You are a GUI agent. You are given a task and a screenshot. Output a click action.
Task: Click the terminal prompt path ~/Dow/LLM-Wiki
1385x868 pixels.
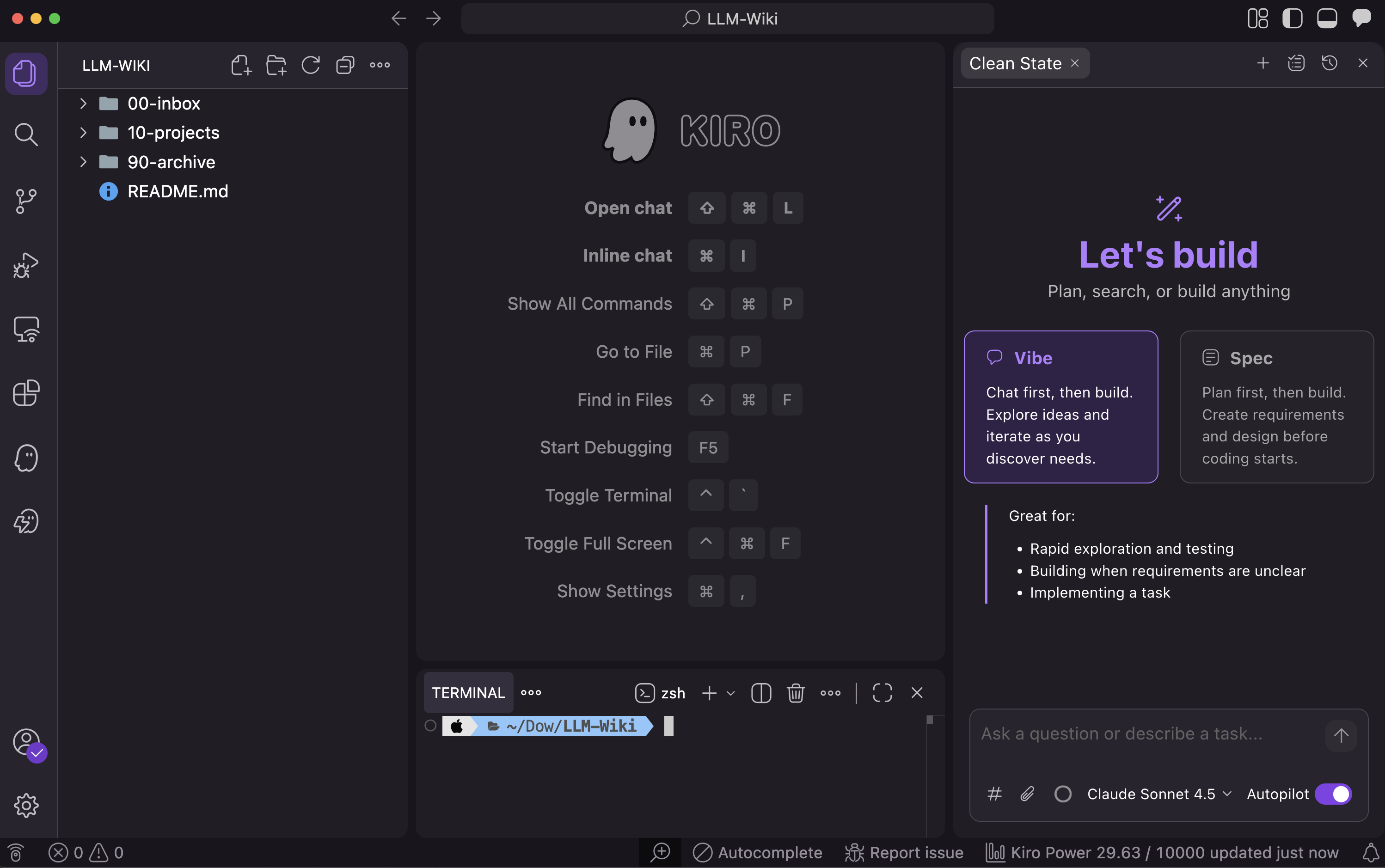pyautogui.click(x=571, y=726)
